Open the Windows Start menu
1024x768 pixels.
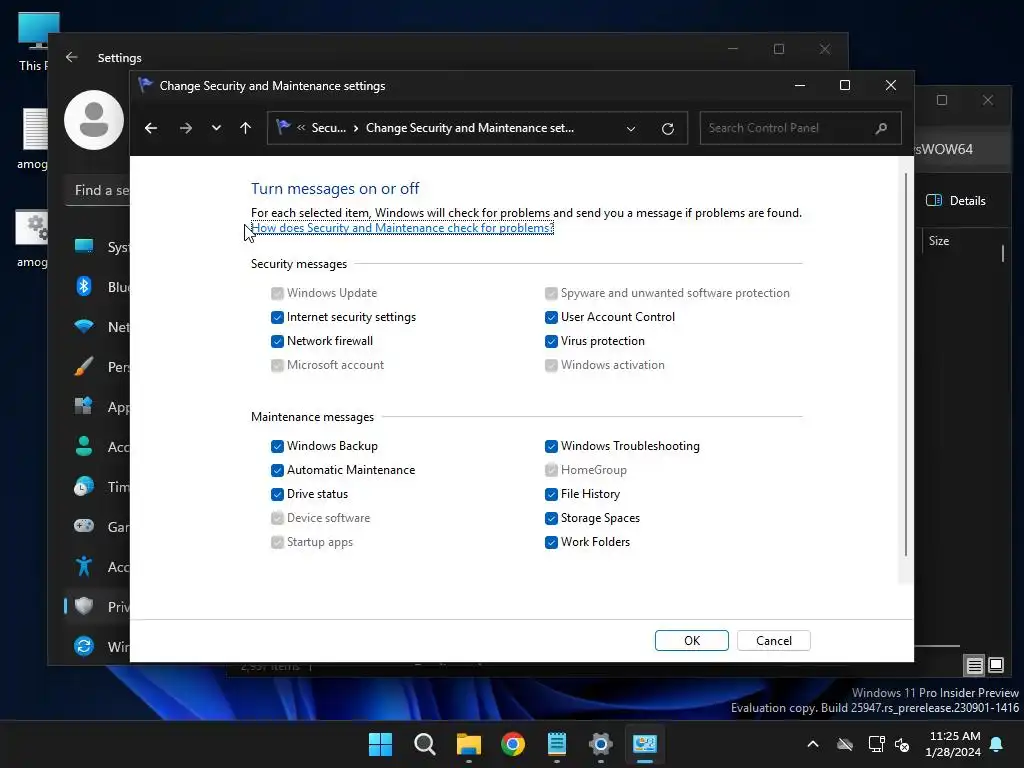point(380,744)
